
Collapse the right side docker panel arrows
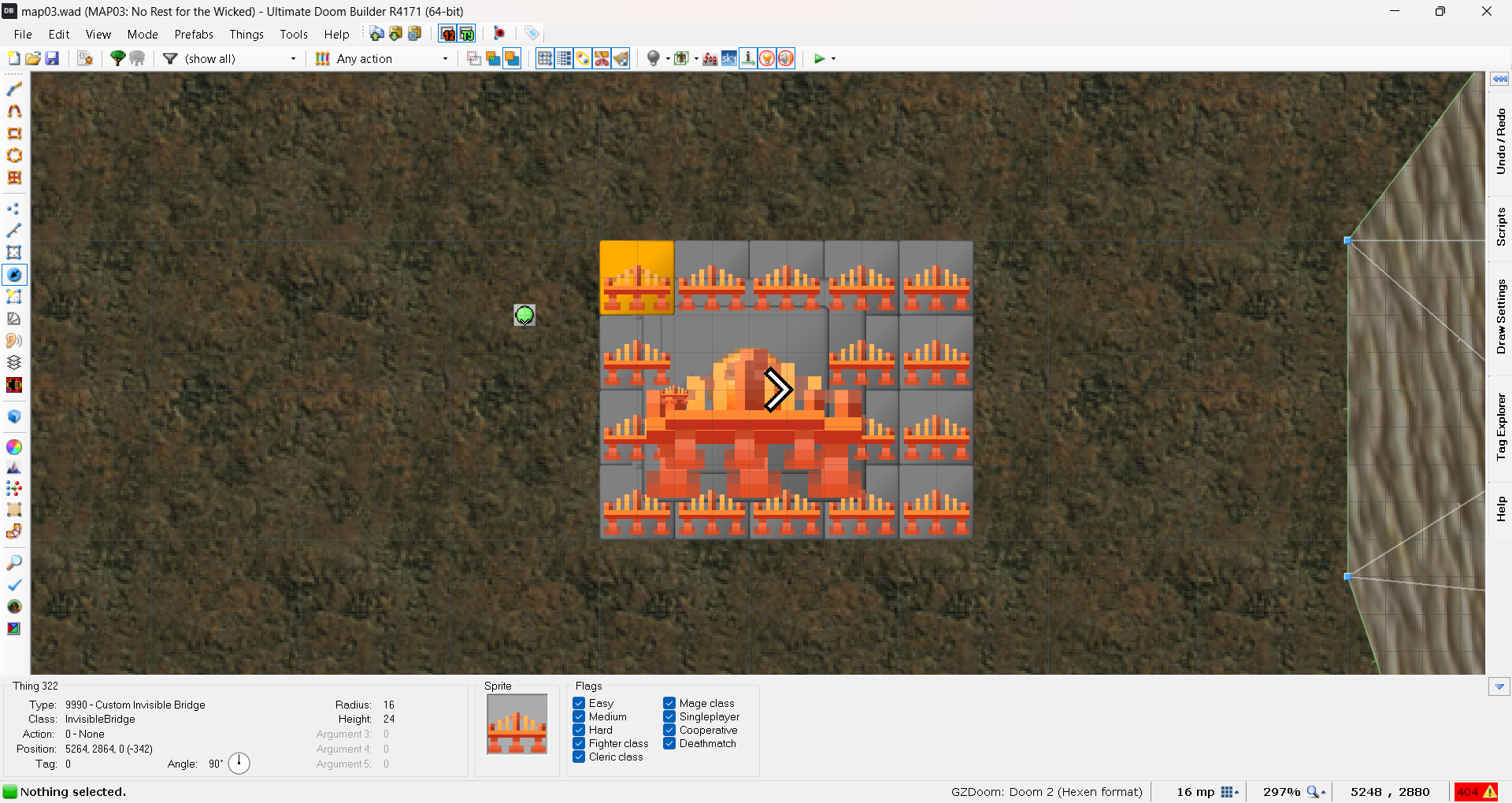(x=1499, y=79)
